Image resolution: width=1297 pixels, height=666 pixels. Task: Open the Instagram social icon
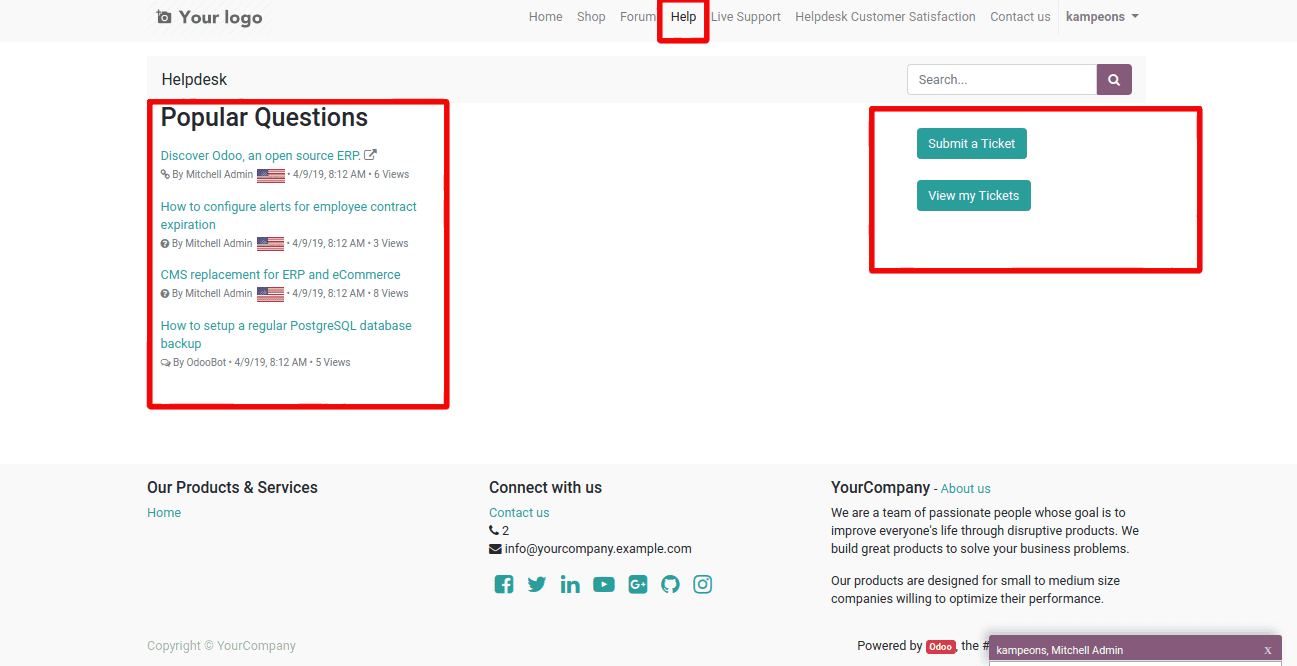click(x=703, y=585)
